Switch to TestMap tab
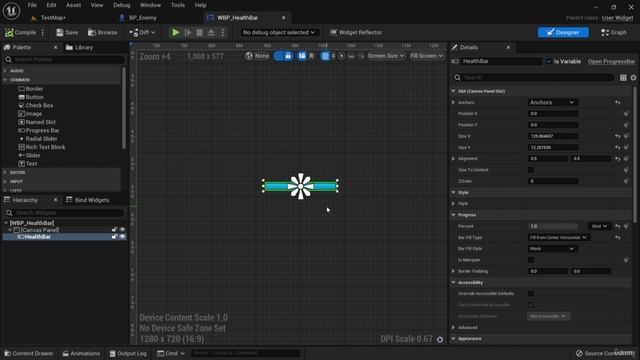This screenshot has height=360, width=640. point(53,18)
